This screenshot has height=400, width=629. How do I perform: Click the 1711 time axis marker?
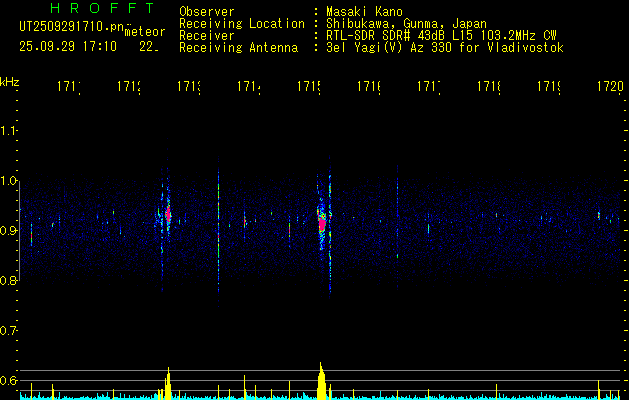(69, 87)
